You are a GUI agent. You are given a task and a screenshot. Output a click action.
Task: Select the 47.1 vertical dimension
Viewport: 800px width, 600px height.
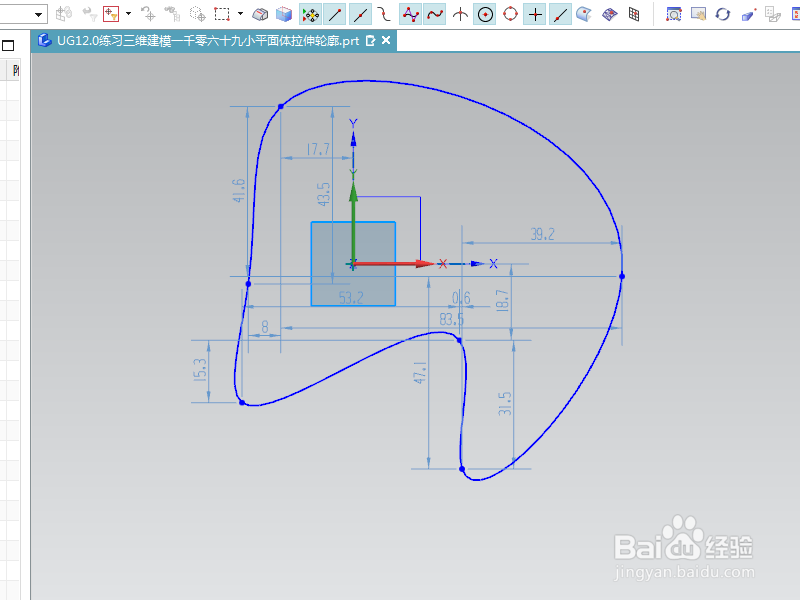coord(420,372)
